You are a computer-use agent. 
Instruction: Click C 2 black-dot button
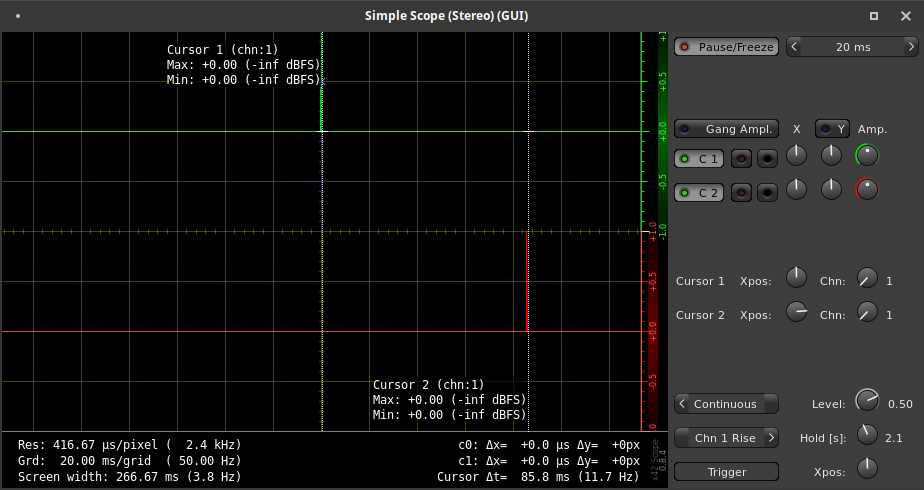pyautogui.click(x=767, y=193)
